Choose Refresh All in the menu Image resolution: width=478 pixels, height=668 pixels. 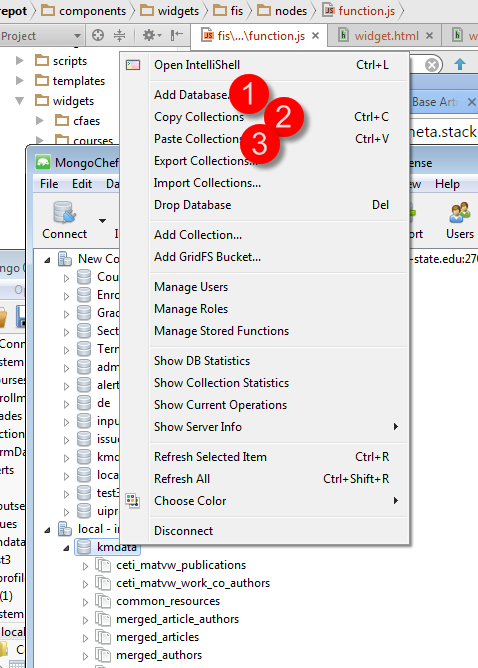(182, 479)
